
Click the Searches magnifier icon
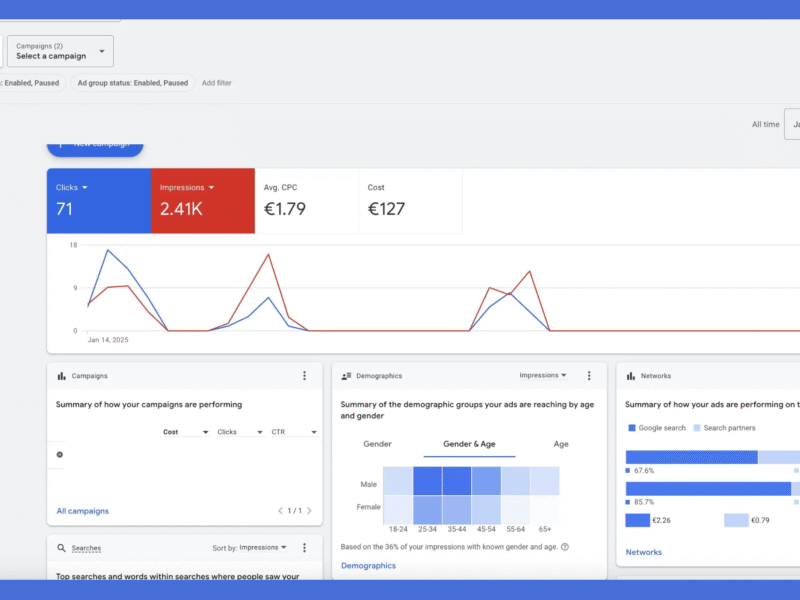[62, 548]
